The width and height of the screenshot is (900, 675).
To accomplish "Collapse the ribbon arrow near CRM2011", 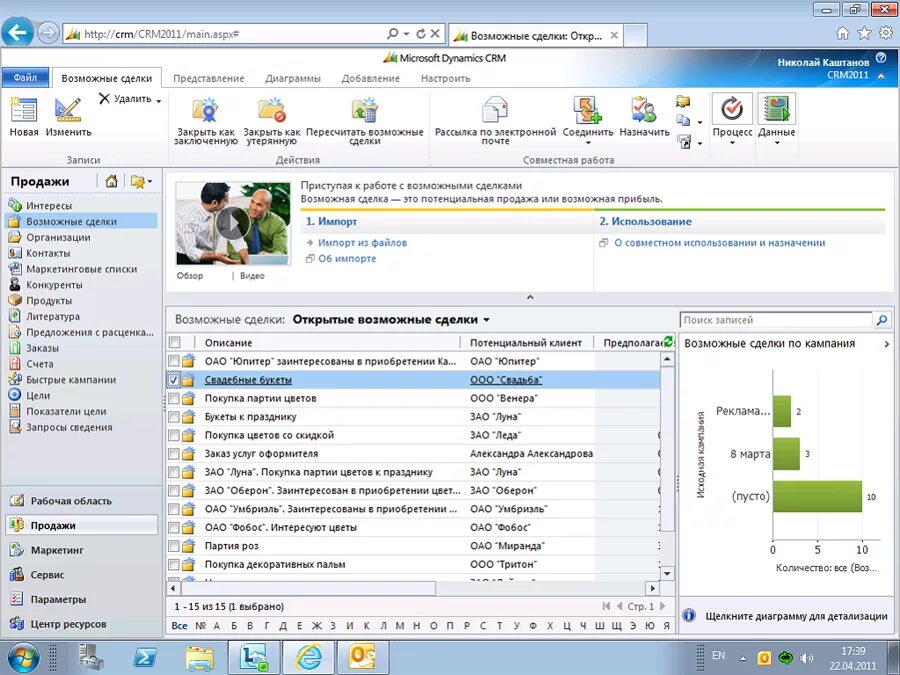I will tap(881, 76).
